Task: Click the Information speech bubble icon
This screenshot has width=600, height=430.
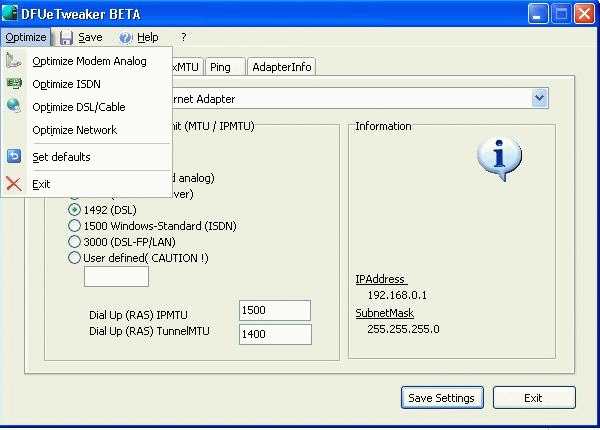Action: pos(499,158)
